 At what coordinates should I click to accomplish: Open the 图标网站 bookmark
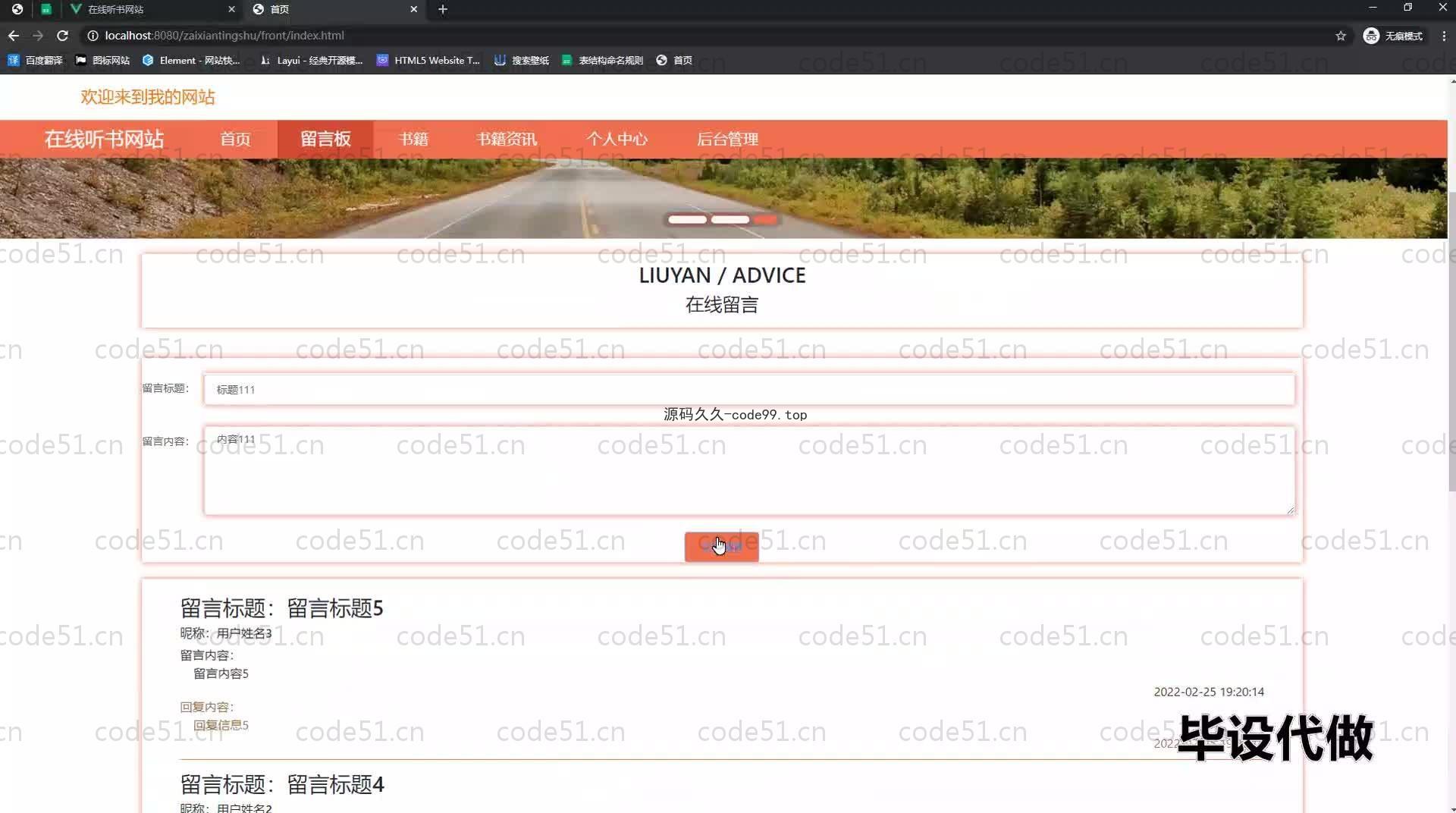(x=102, y=60)
